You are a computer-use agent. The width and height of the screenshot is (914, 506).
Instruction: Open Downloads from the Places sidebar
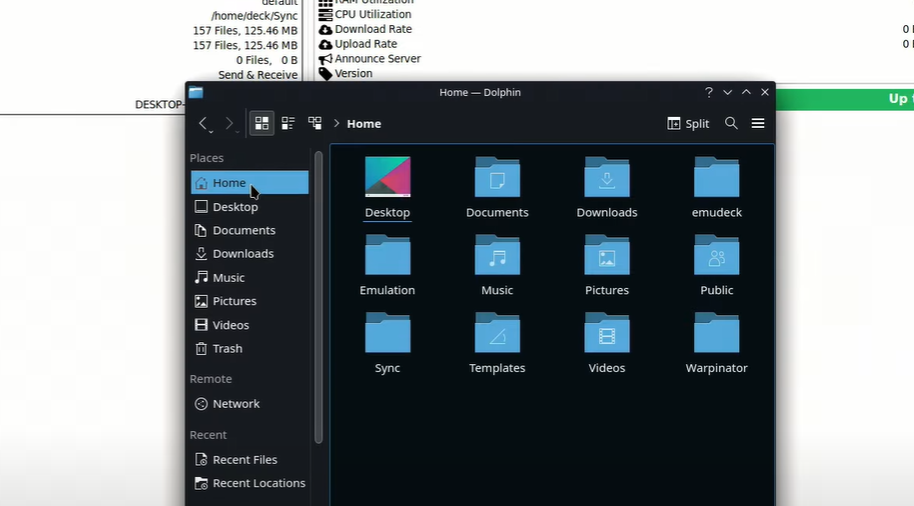(249, 254)
